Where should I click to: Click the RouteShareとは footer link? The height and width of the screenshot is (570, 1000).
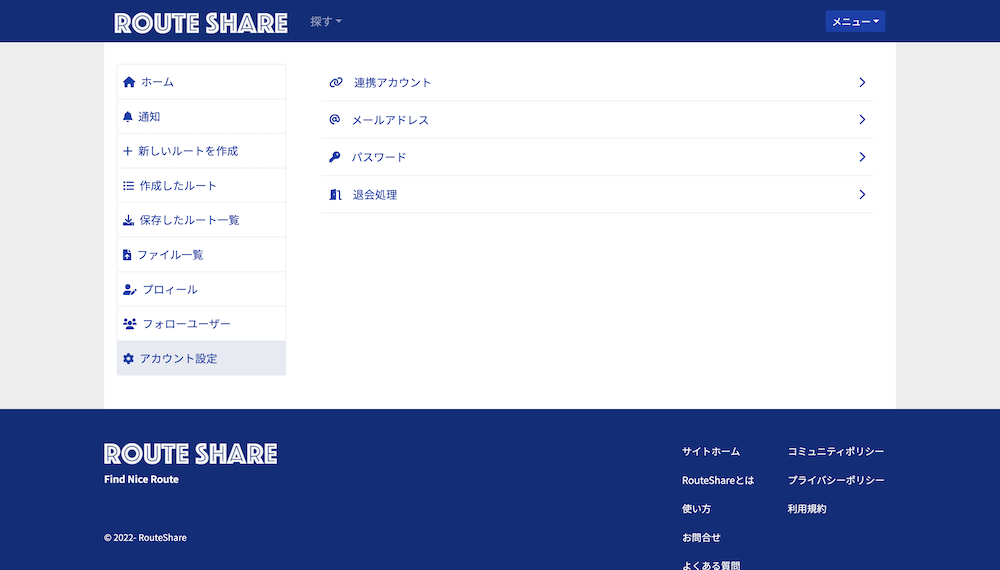point(718,480)
